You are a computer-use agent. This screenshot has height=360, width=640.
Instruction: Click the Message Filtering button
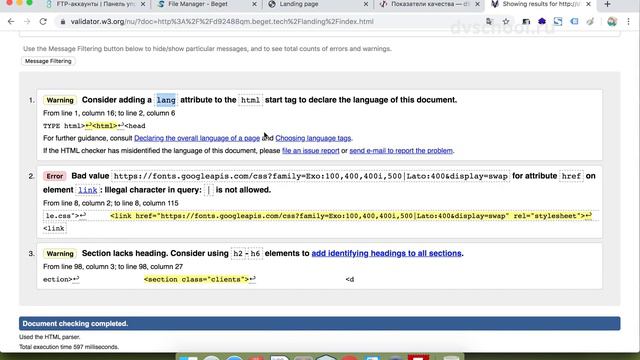(48, 61)
